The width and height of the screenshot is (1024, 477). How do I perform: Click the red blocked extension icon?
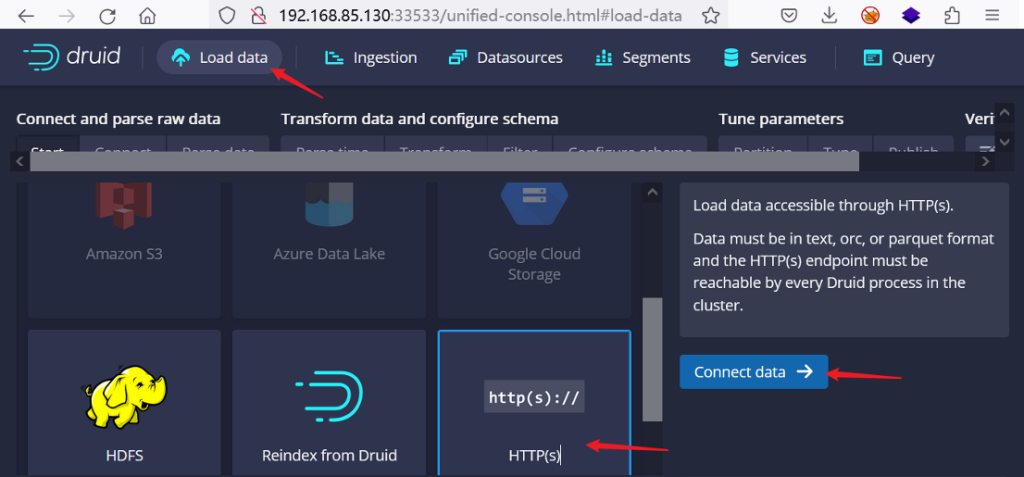[x=870, y=16]
